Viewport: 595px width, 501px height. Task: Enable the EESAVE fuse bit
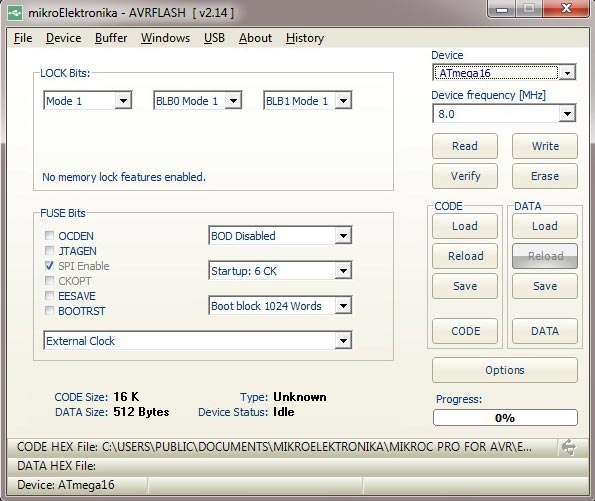[49, 295]
